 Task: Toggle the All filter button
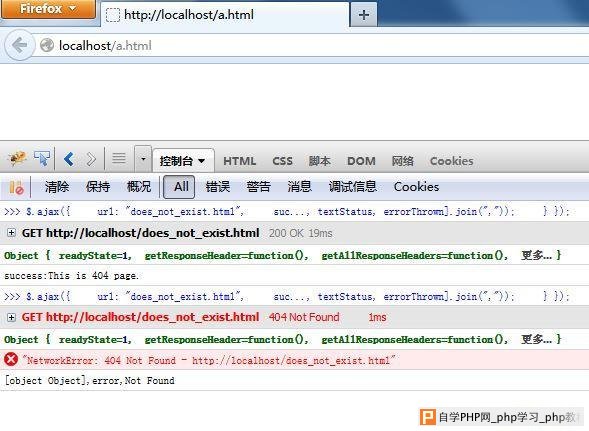coord(179,187)
